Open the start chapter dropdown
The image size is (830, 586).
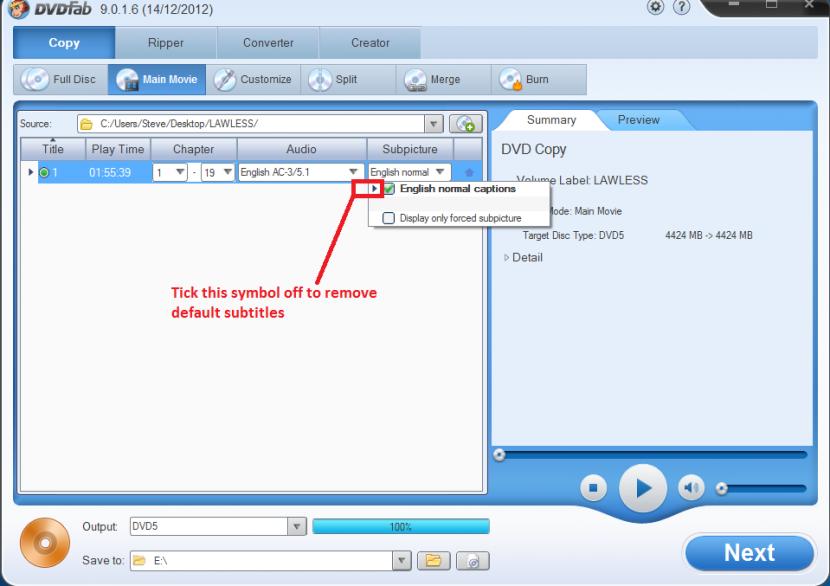180,172
